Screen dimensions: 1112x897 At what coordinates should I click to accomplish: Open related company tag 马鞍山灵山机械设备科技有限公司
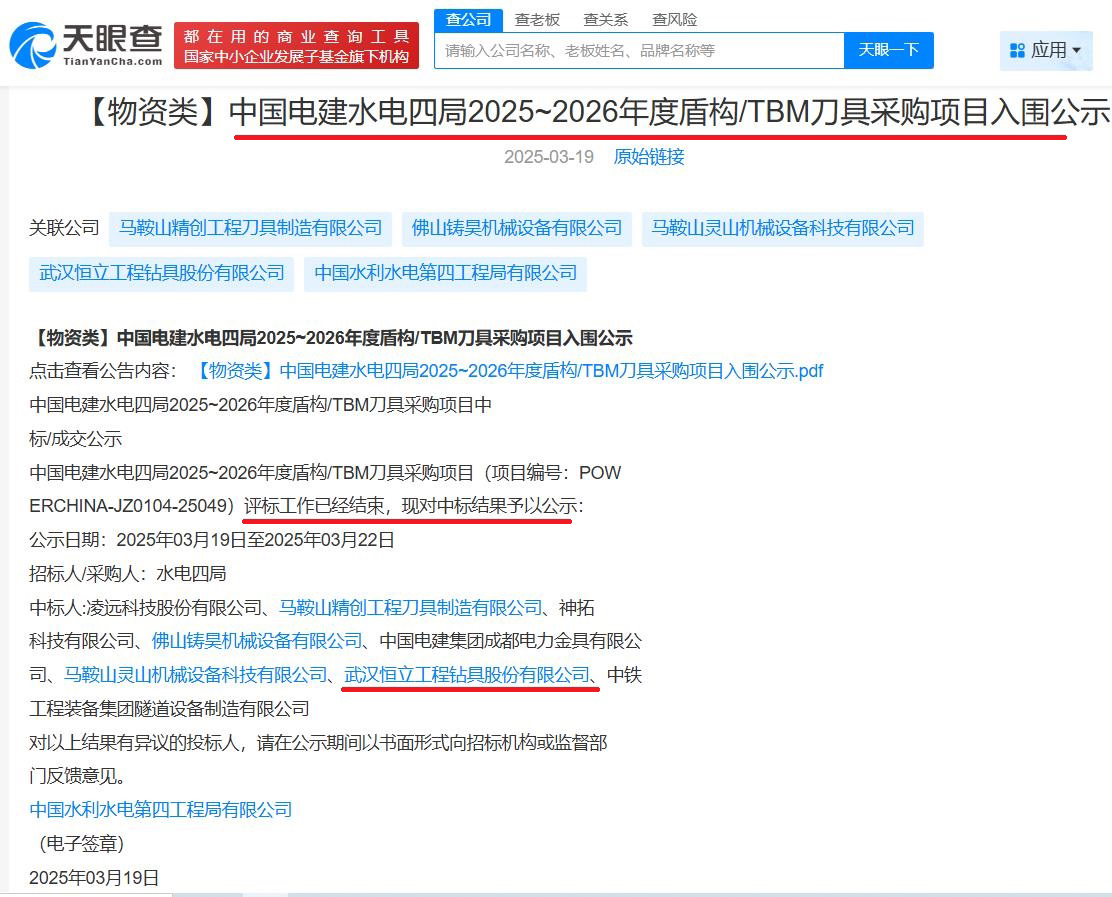pos(783,228)
